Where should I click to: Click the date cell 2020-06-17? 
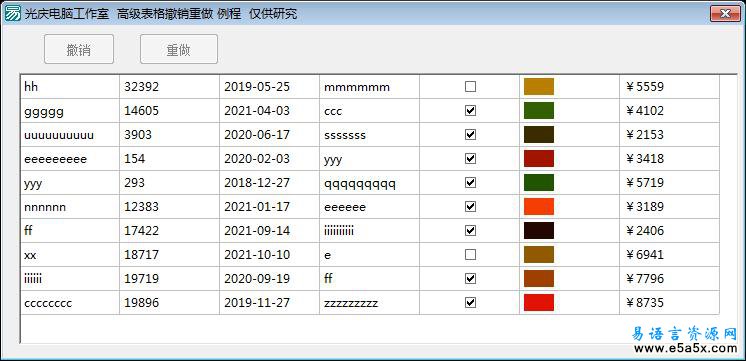(269, 135)
